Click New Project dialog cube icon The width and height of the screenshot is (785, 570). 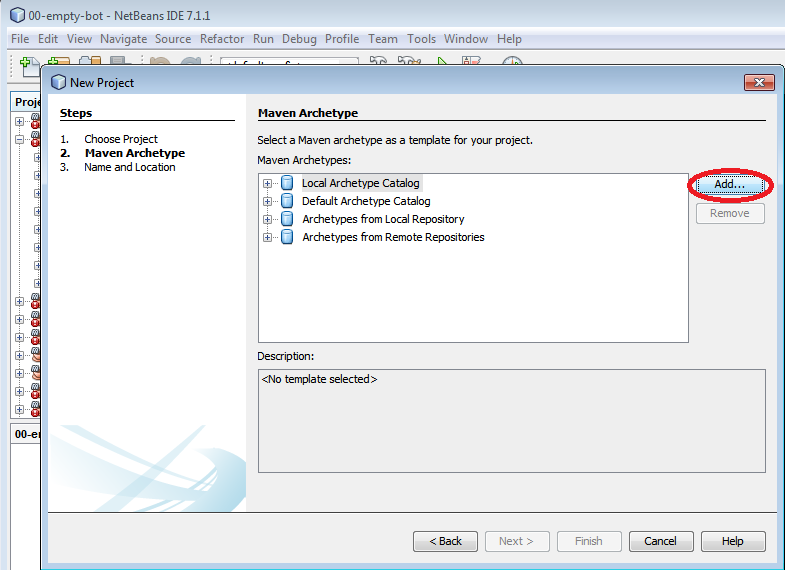pyautogui.click(x=59, y=82)
